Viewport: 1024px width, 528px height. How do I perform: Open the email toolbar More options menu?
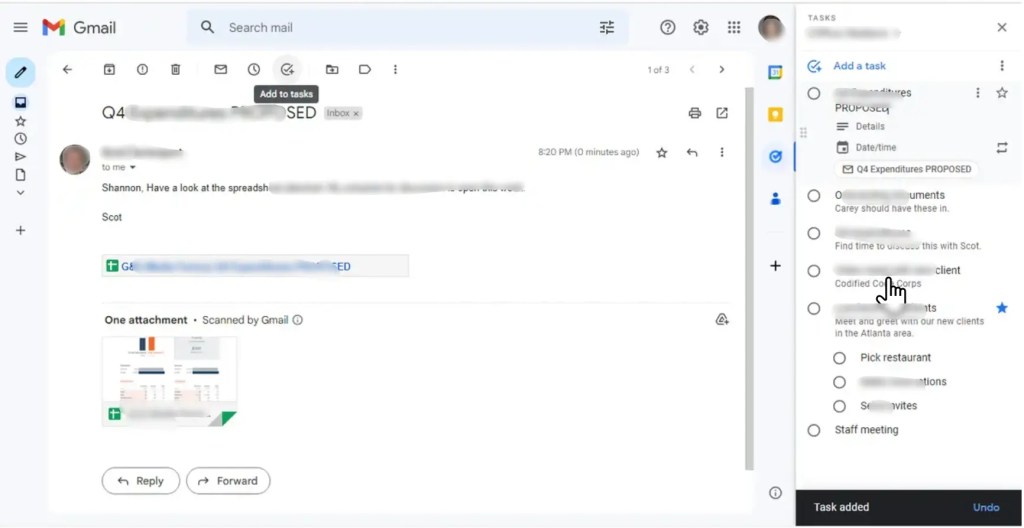tap(395, 69)
